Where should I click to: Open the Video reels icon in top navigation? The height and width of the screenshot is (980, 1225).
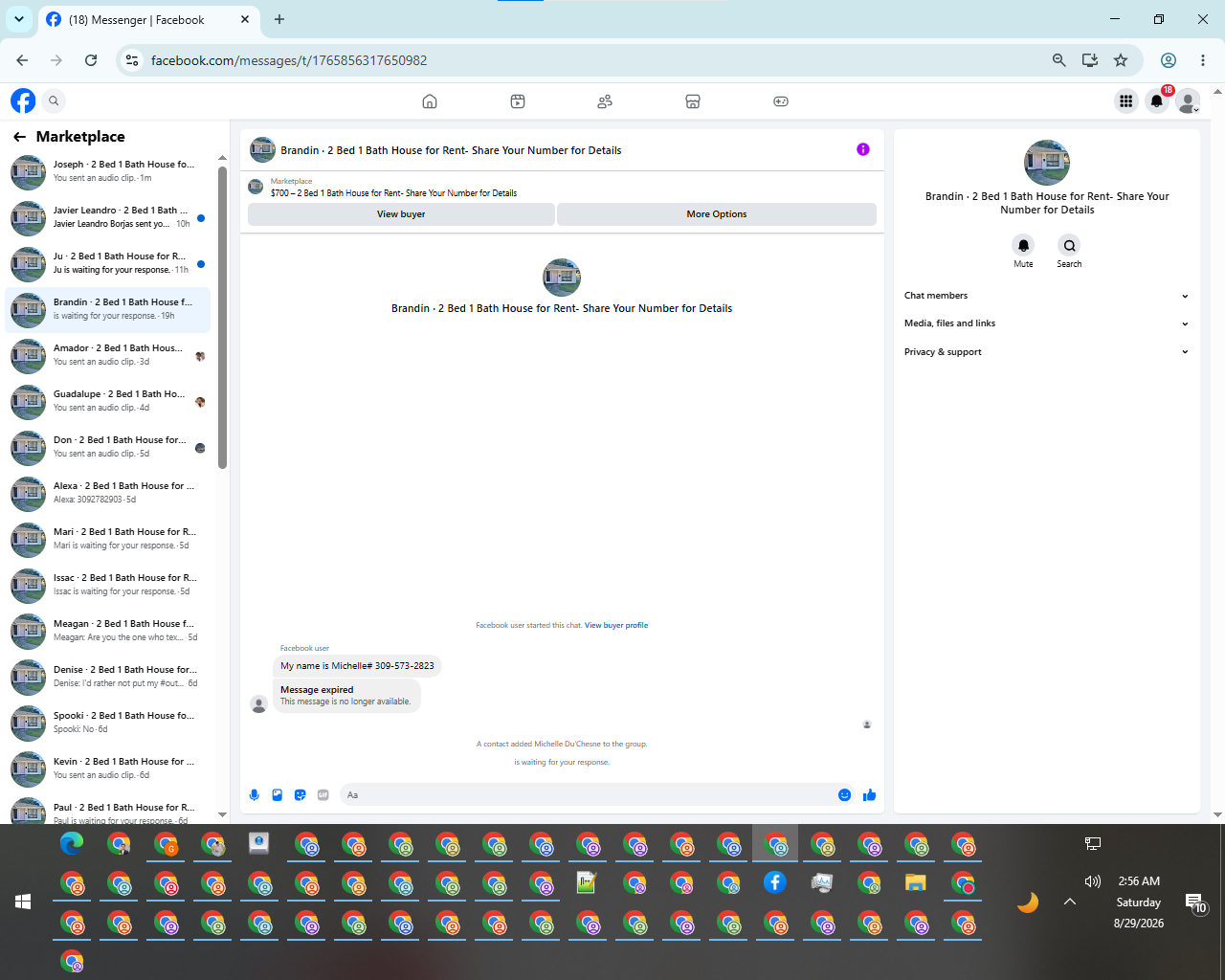point(518,101)
